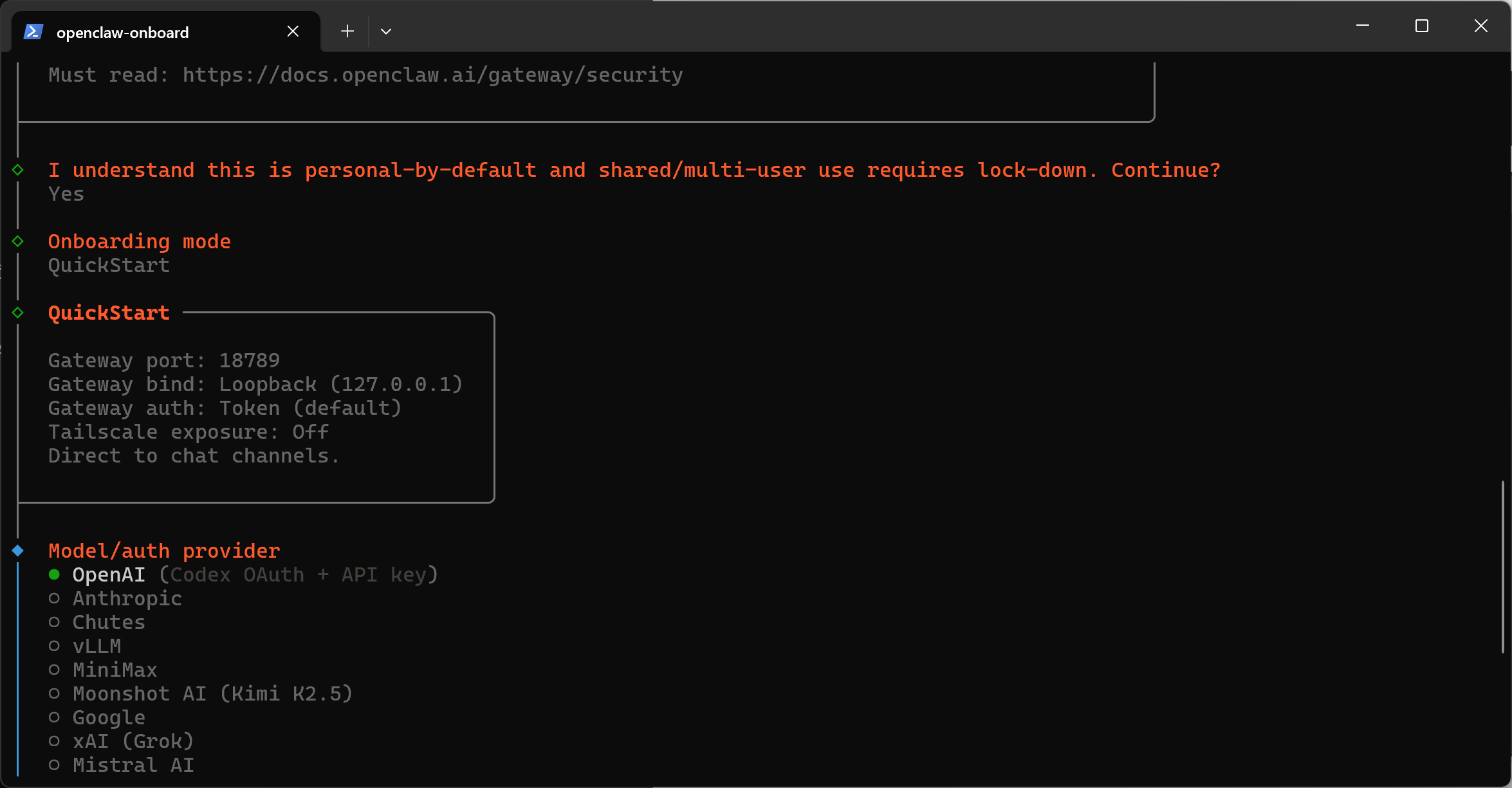Click the 'Tailscale exposure: Off' line
Image resolution: width=1512 pixels, height=788 pixels.
pyautogui.click(x=189, y=432)
